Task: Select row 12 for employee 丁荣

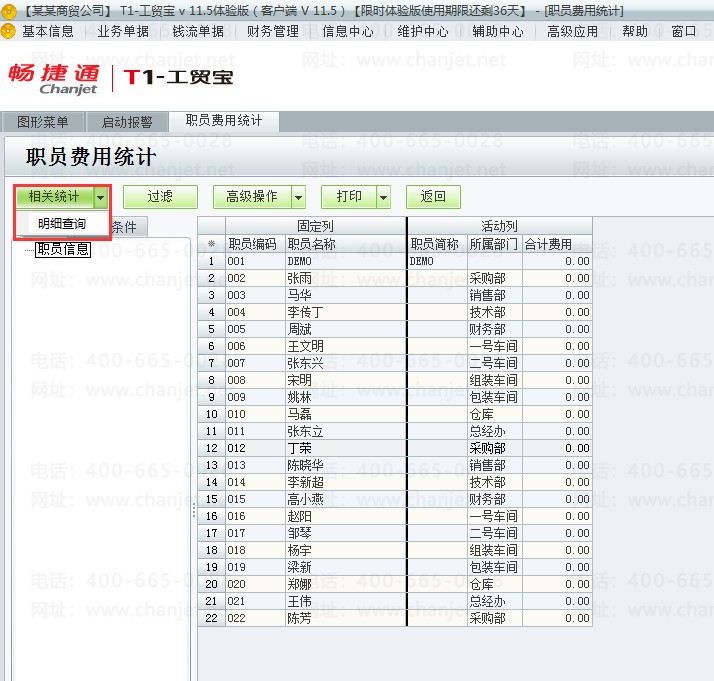Action: tap(395, 448)
